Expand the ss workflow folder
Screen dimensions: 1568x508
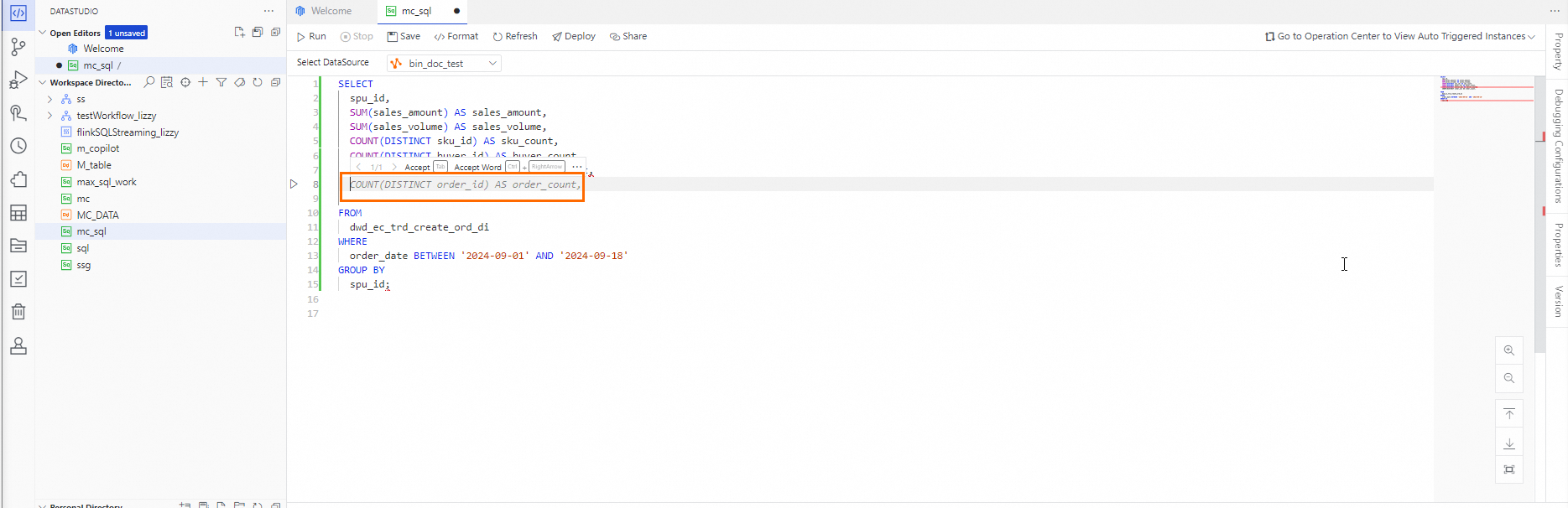pos(49,99)
